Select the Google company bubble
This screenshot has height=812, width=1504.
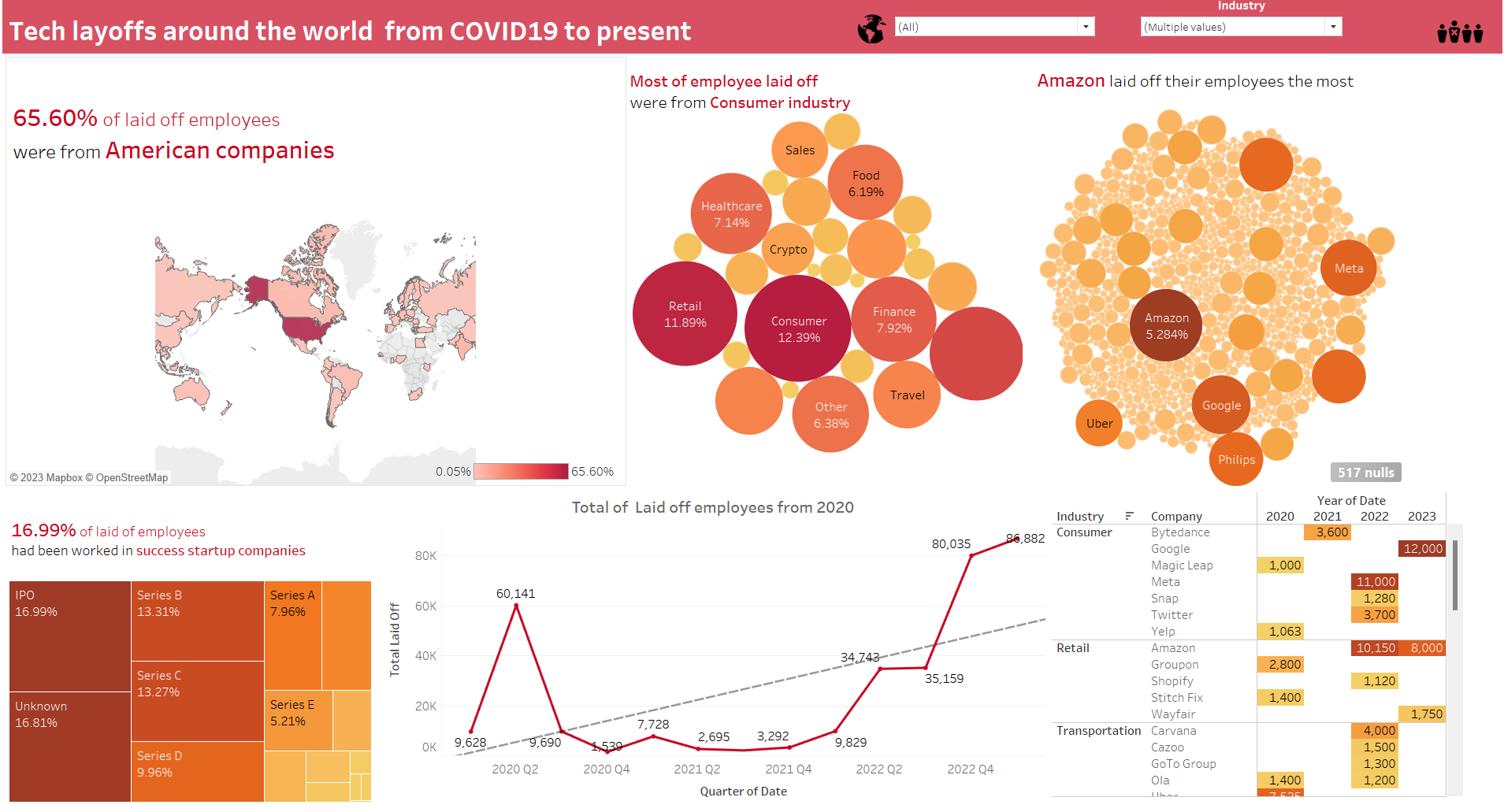(x=1221, y=405)
